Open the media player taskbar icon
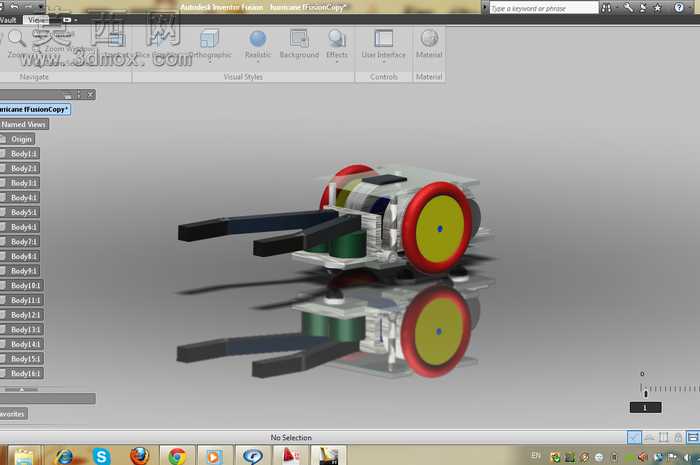This screenshot has height=465, width=700. tap(214, 456)
